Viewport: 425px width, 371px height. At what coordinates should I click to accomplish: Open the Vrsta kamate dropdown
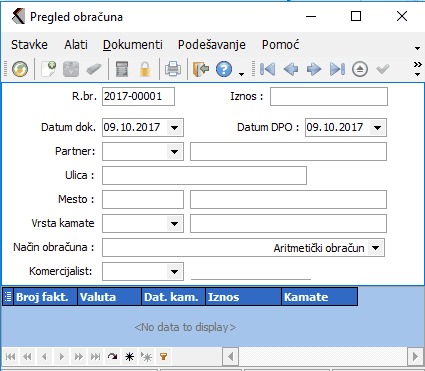click(174, 224)
